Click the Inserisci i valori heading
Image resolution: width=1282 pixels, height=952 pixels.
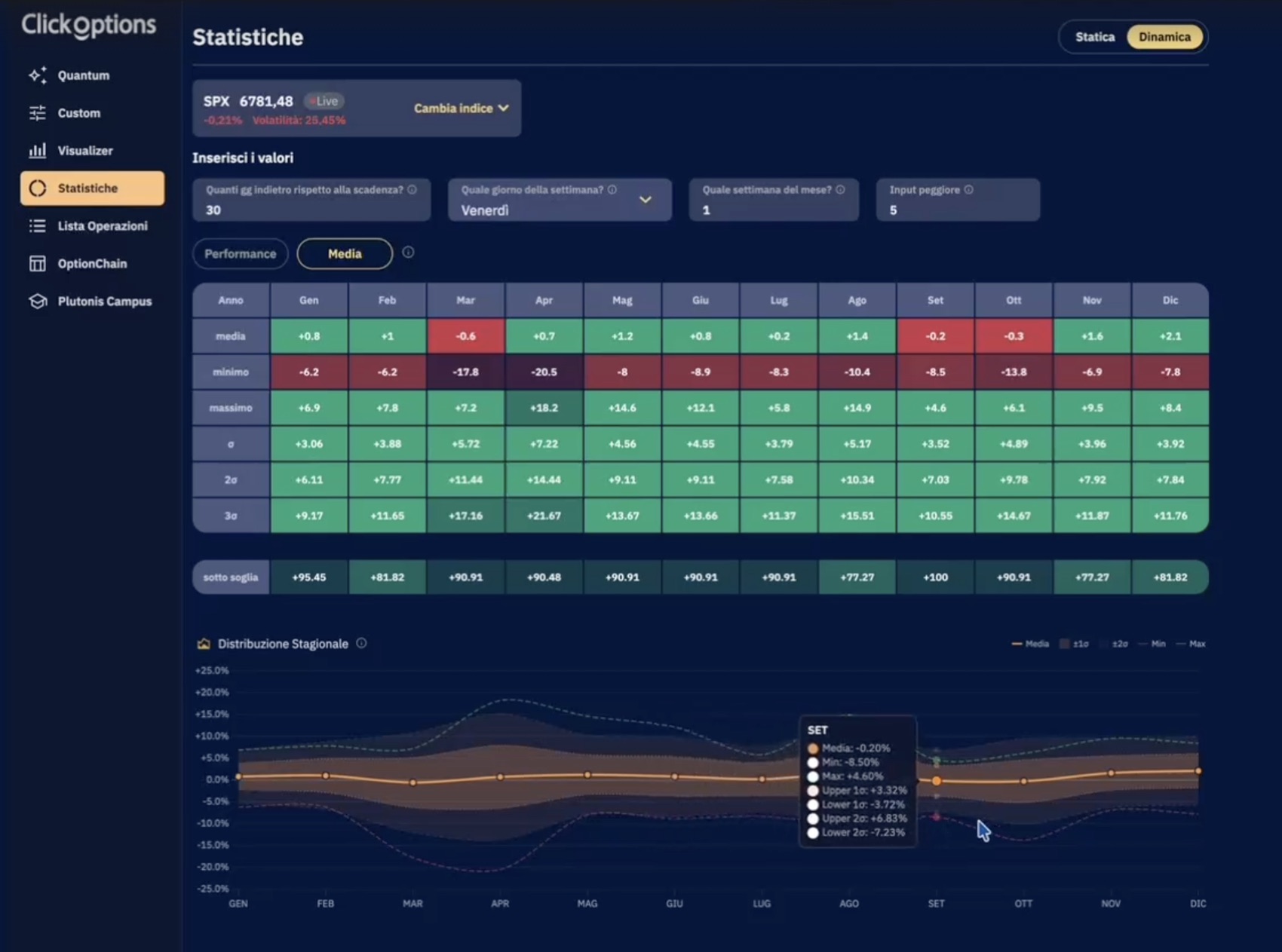pyautogui.click(x=243, y=158)
